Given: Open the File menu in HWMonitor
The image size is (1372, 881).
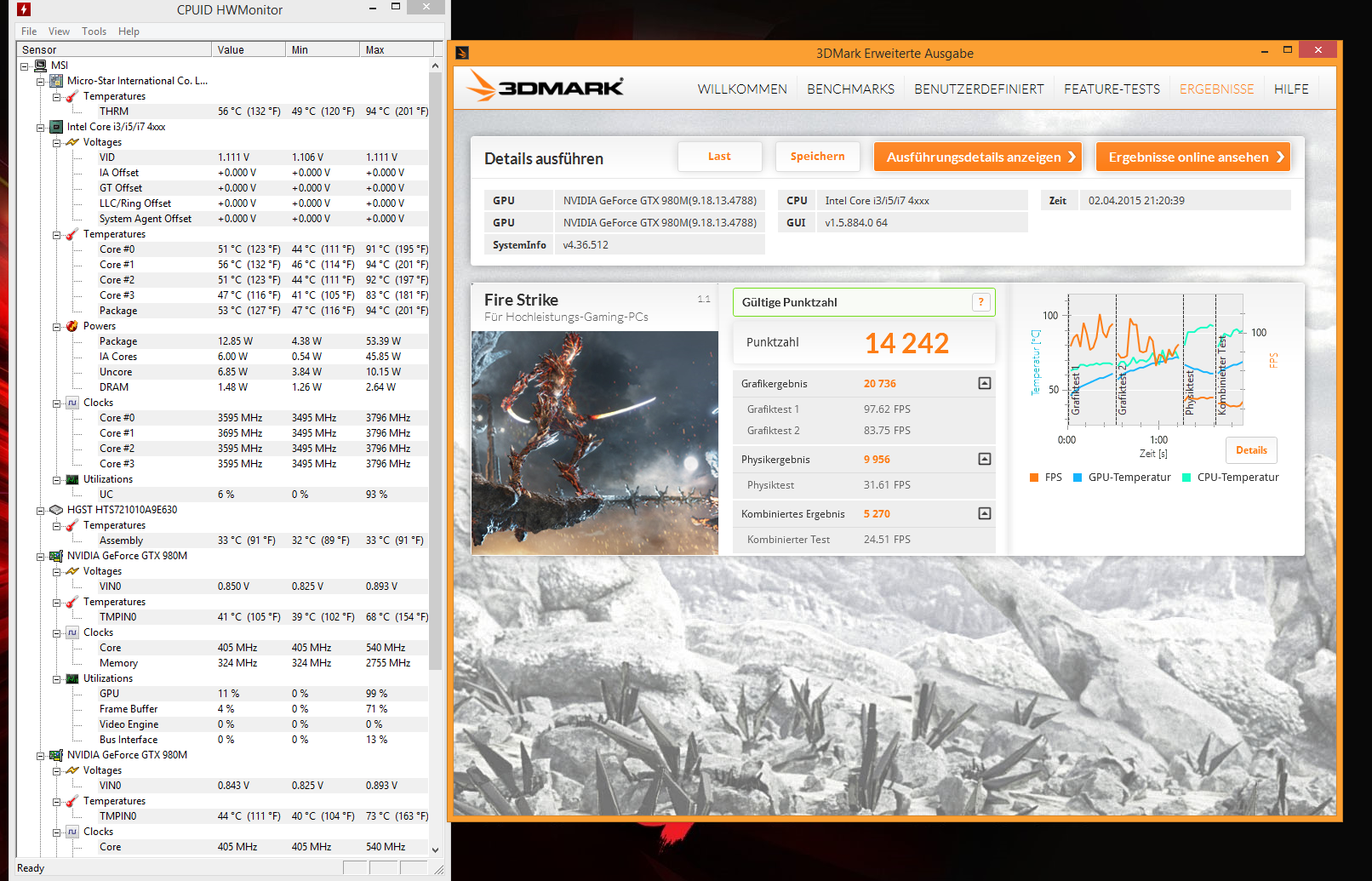Looking at the screenshot, I should tap(29, 31).
